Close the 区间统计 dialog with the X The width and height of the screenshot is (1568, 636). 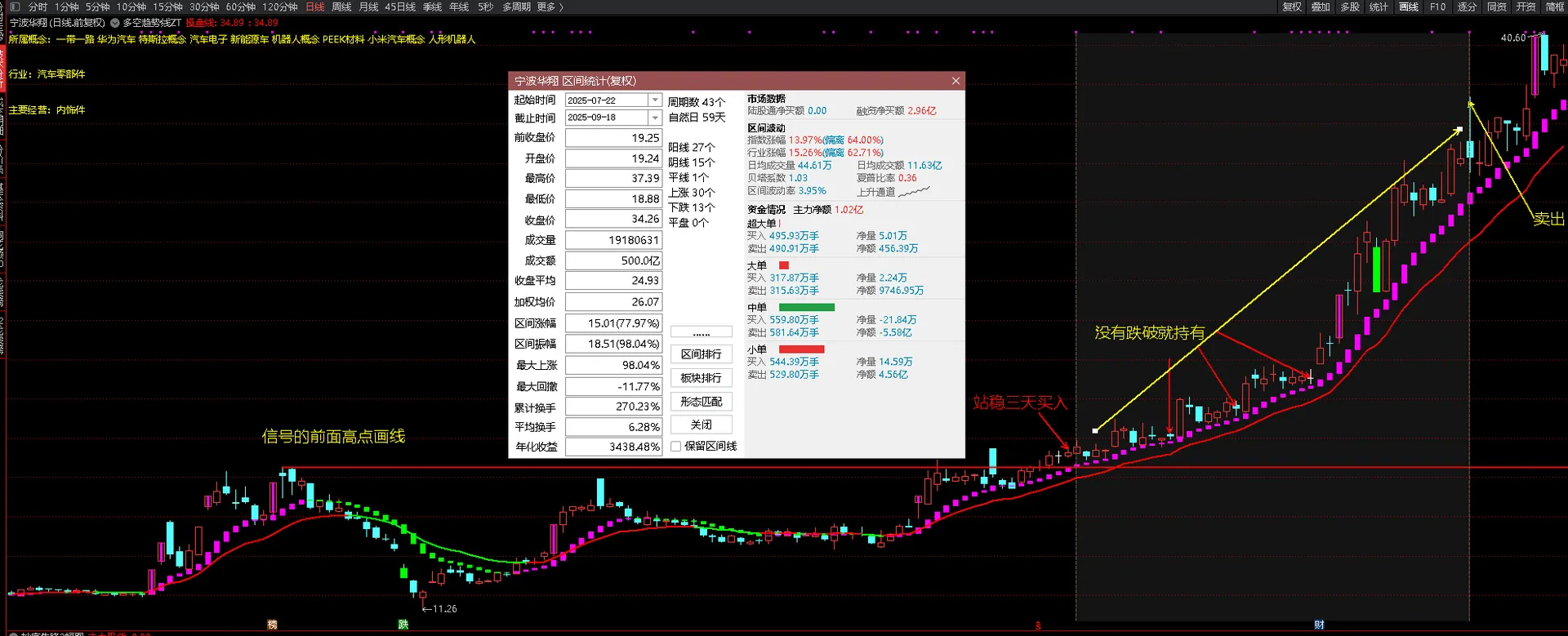955,81
